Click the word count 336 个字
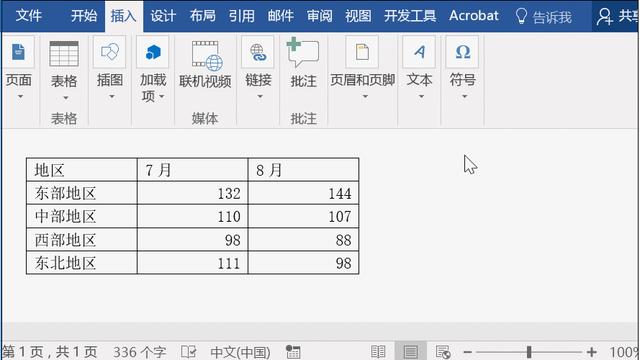This screenshot has width=640, height=360. 140,351
